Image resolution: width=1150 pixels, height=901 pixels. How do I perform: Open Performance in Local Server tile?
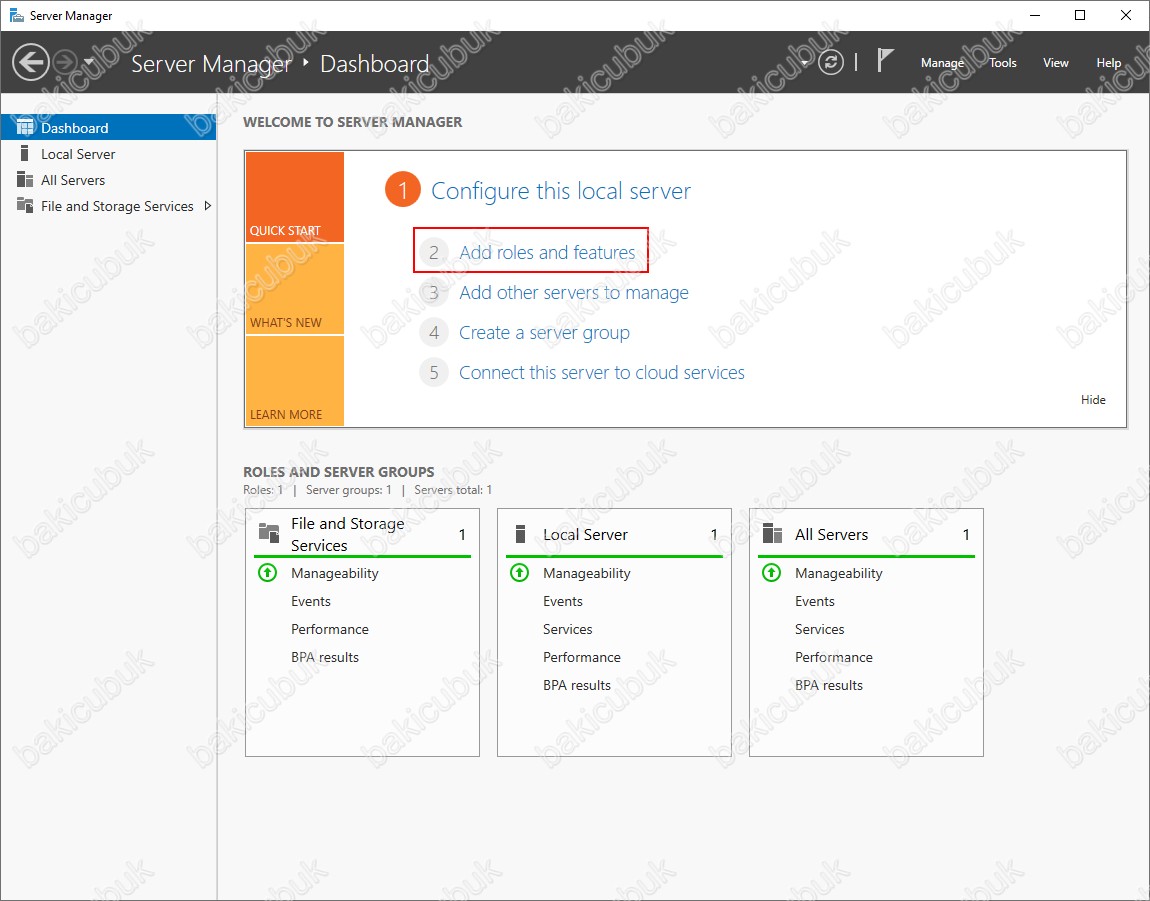[x=582, y=657]
